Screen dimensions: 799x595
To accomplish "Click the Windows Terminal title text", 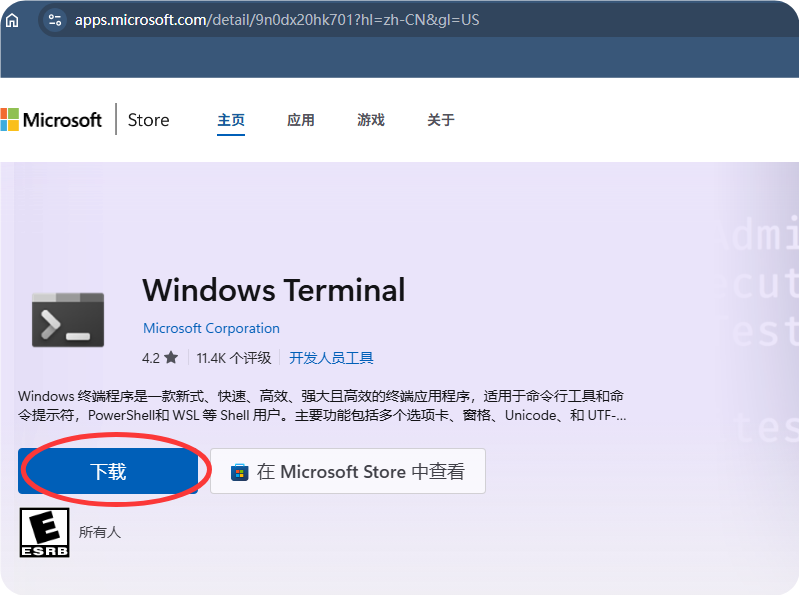I will pyautogui.click(x=274, y=290).
